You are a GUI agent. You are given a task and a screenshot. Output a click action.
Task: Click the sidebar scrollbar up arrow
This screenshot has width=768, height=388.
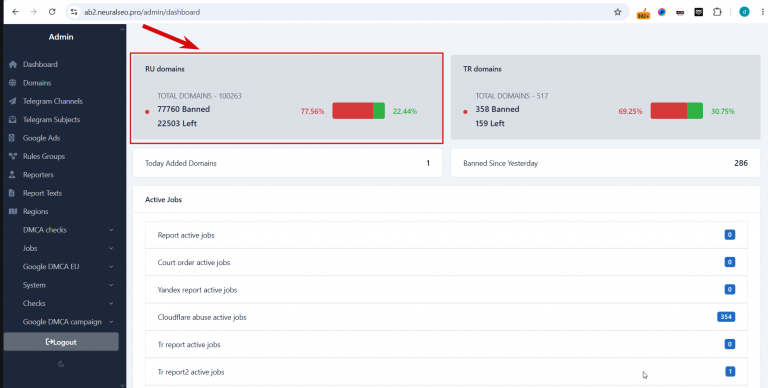click(x=122, y=28)
